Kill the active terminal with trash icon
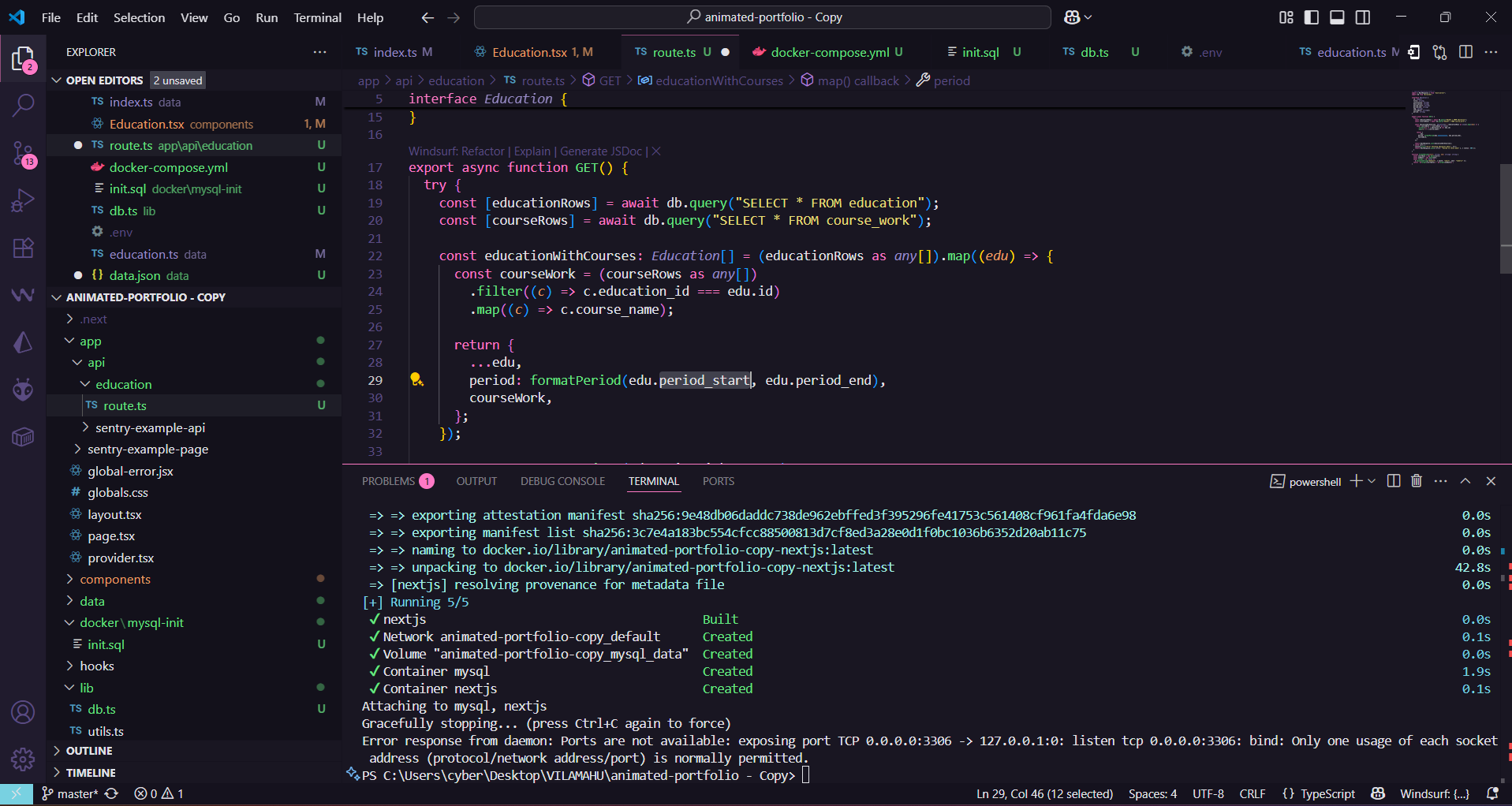Viewport: 1512px width, 806px height. pos(1416,480)
